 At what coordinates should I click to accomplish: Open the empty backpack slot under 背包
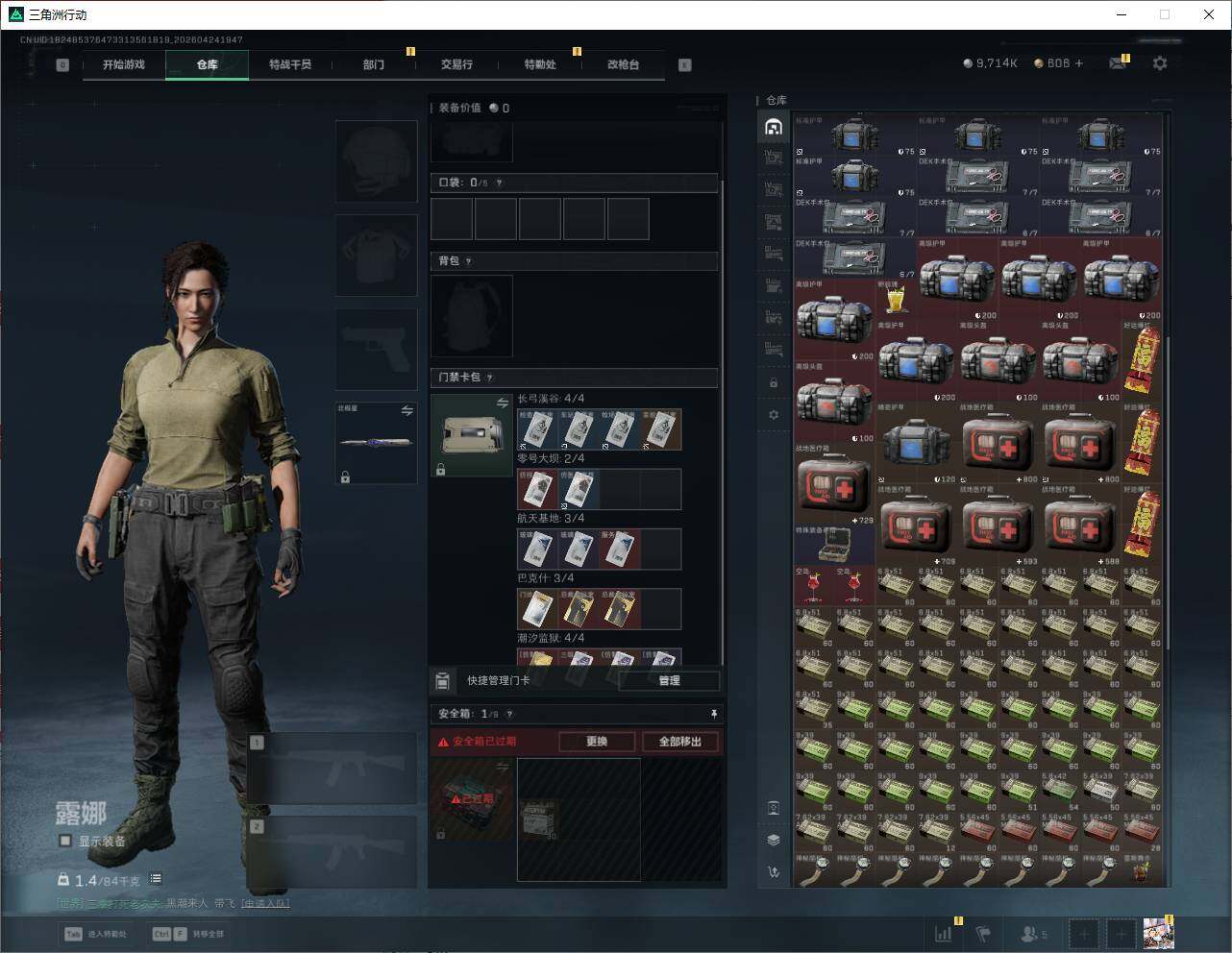[x=472, y=316]
